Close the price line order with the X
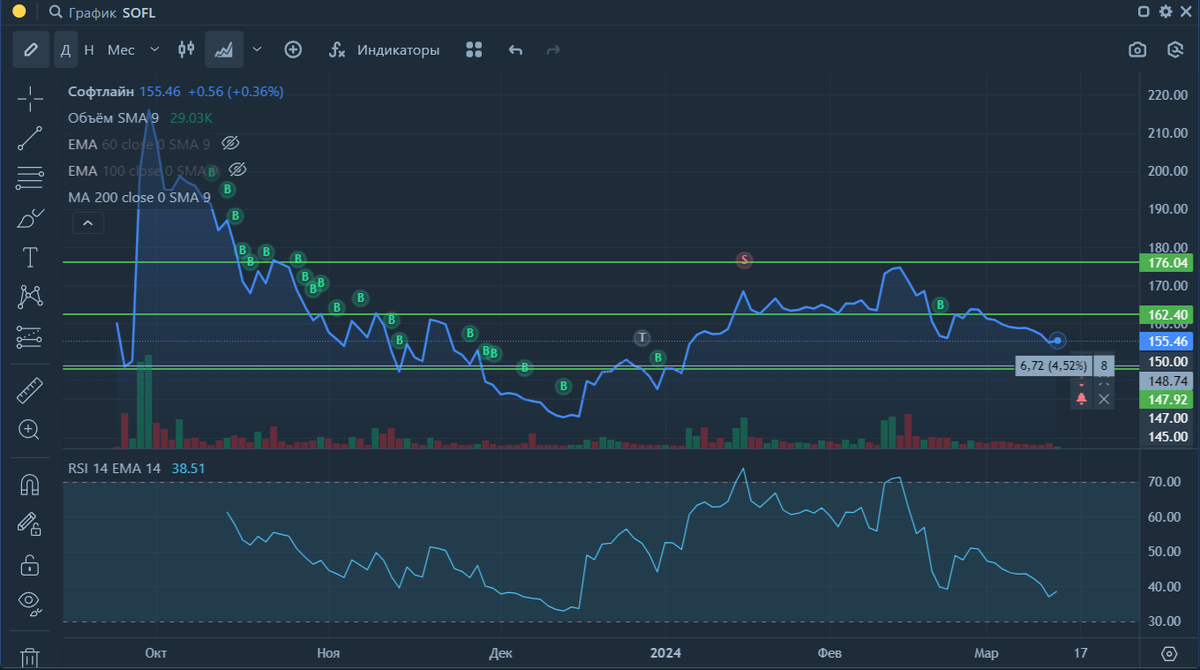This screenshot has width=1200, height=670. point(1104,399)
